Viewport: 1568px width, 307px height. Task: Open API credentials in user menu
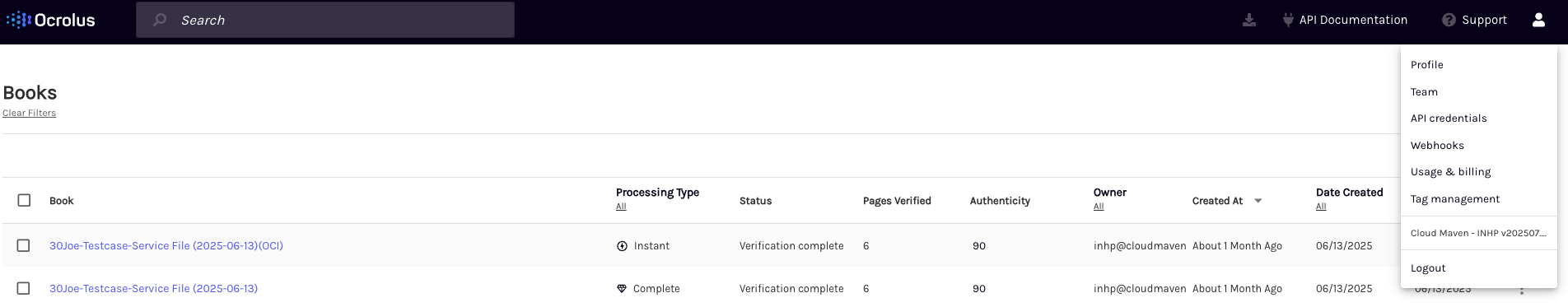[x=1449, y=119]
